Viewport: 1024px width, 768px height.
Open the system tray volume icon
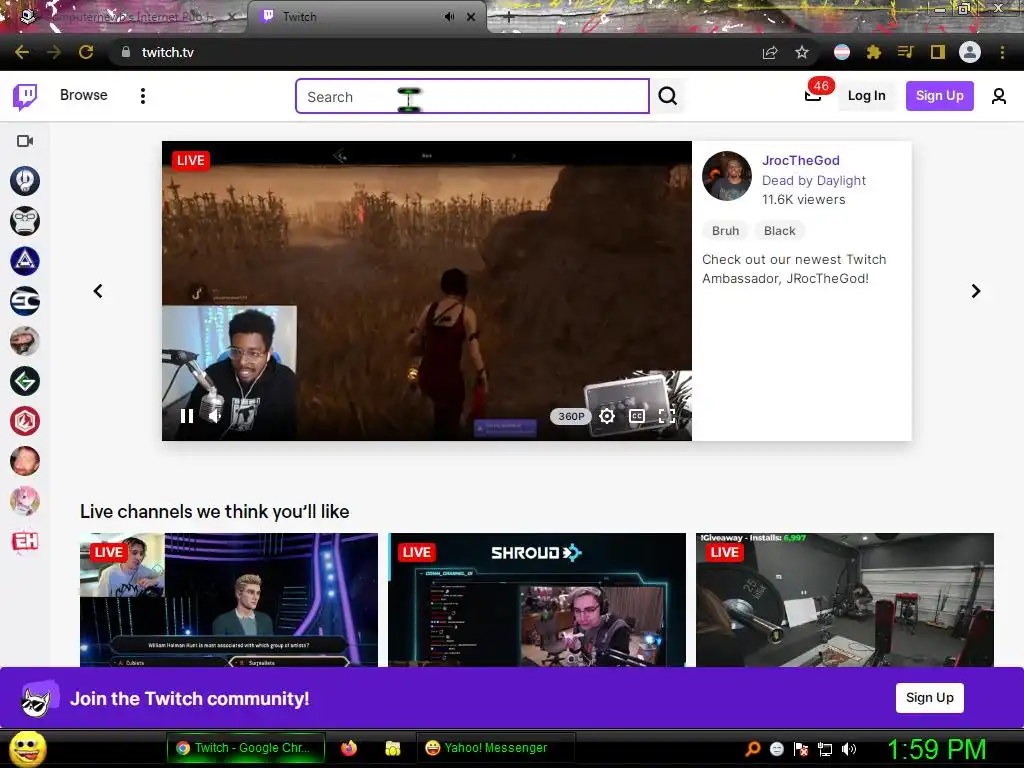pyautogui.click(x=849, y=749)
